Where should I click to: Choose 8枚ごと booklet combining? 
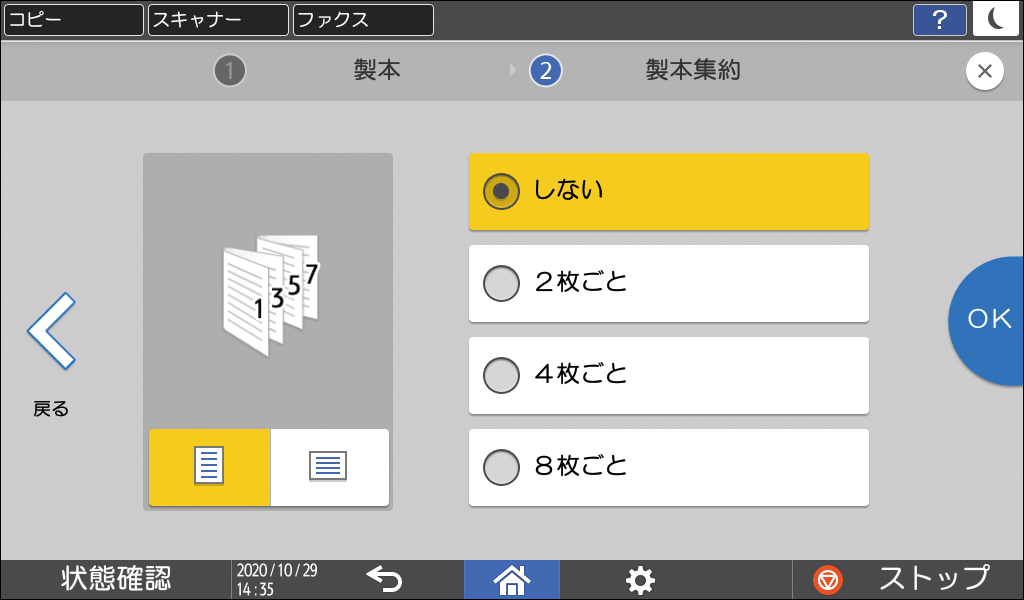pos(668,467)
